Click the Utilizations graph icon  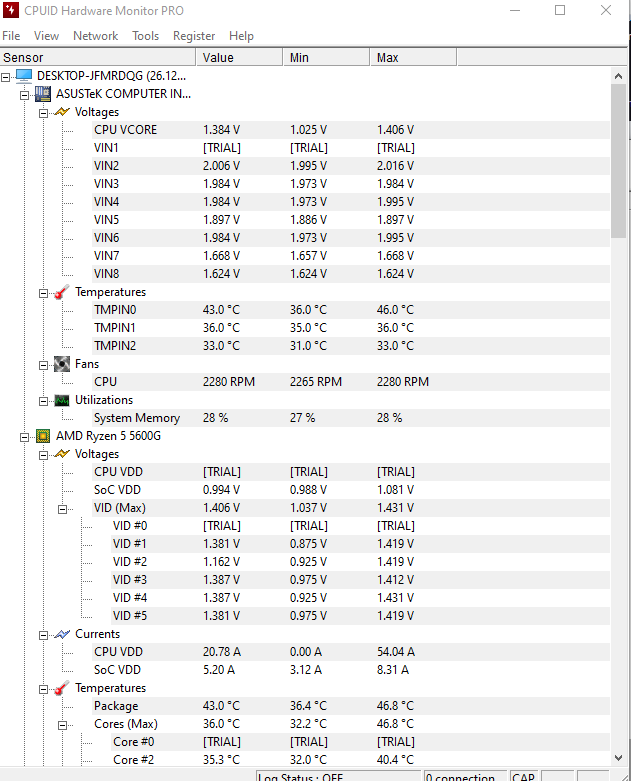pos(62,400)
